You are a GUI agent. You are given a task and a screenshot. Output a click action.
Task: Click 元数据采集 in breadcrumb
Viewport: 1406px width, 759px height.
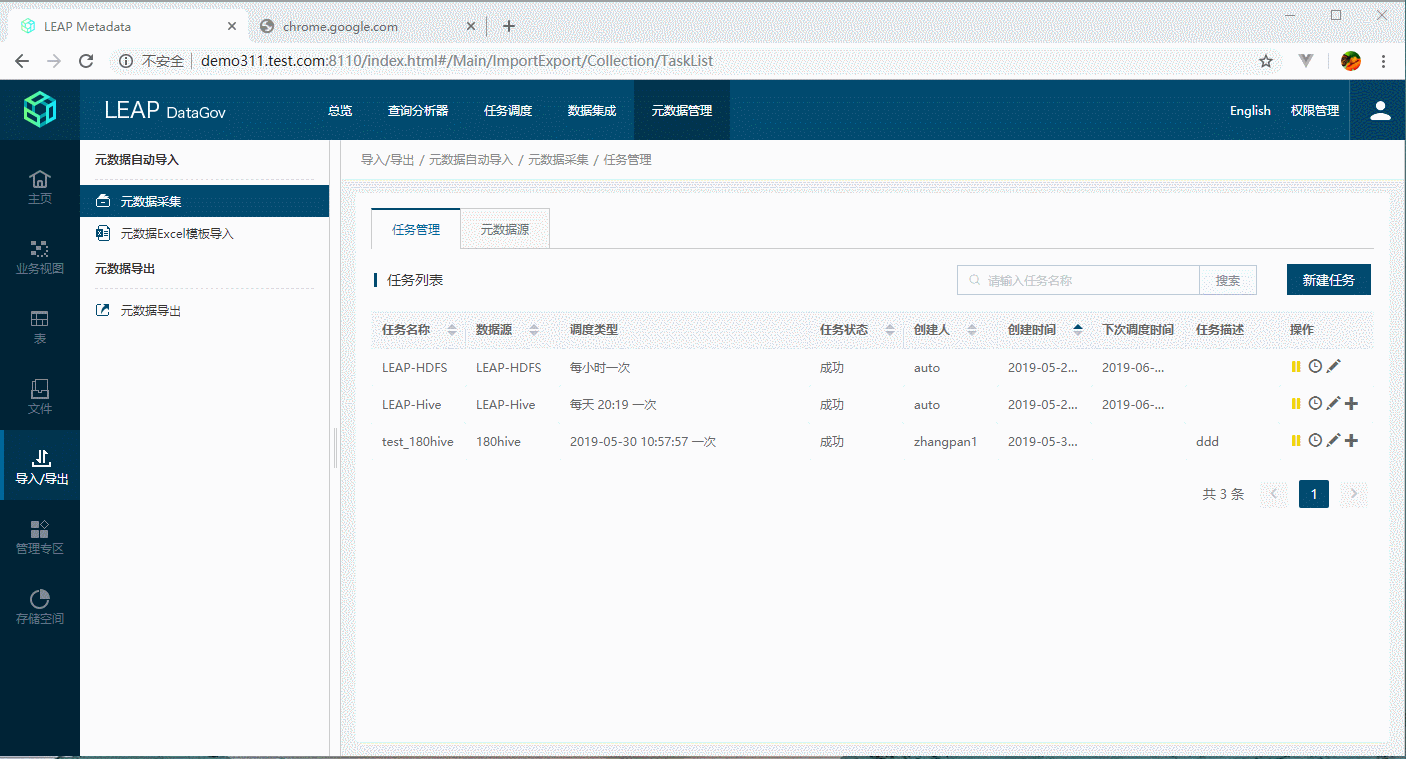coord(558,159)
